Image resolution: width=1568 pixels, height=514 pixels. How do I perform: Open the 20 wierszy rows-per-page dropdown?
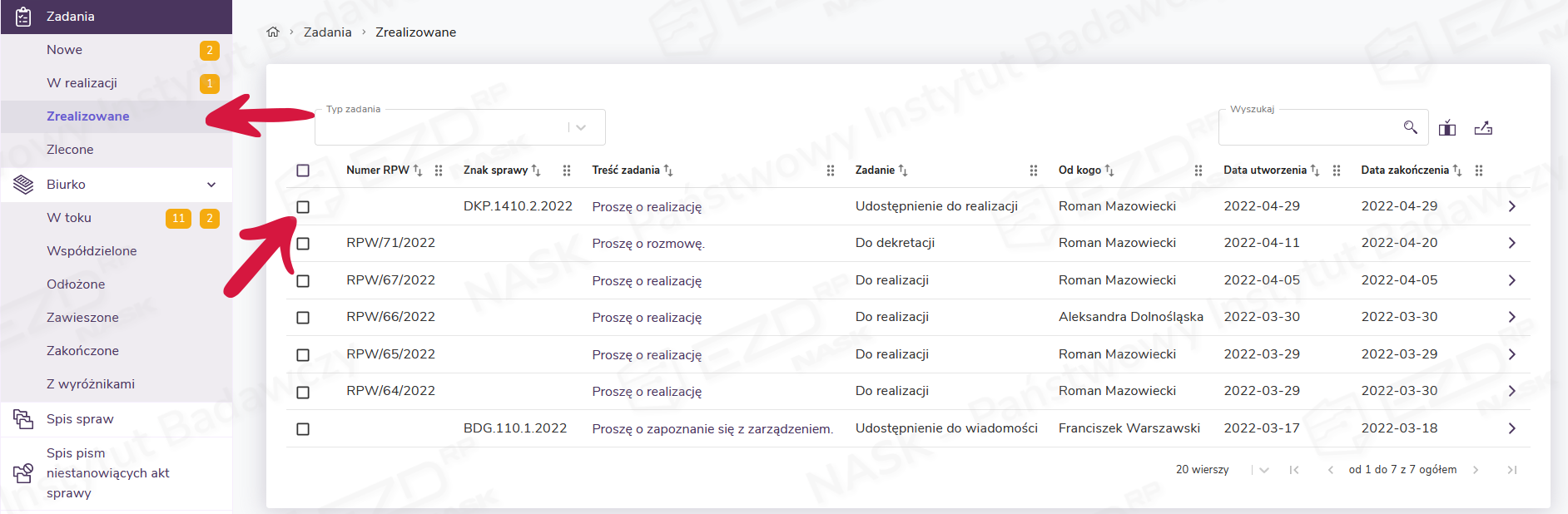[1263, 470]
